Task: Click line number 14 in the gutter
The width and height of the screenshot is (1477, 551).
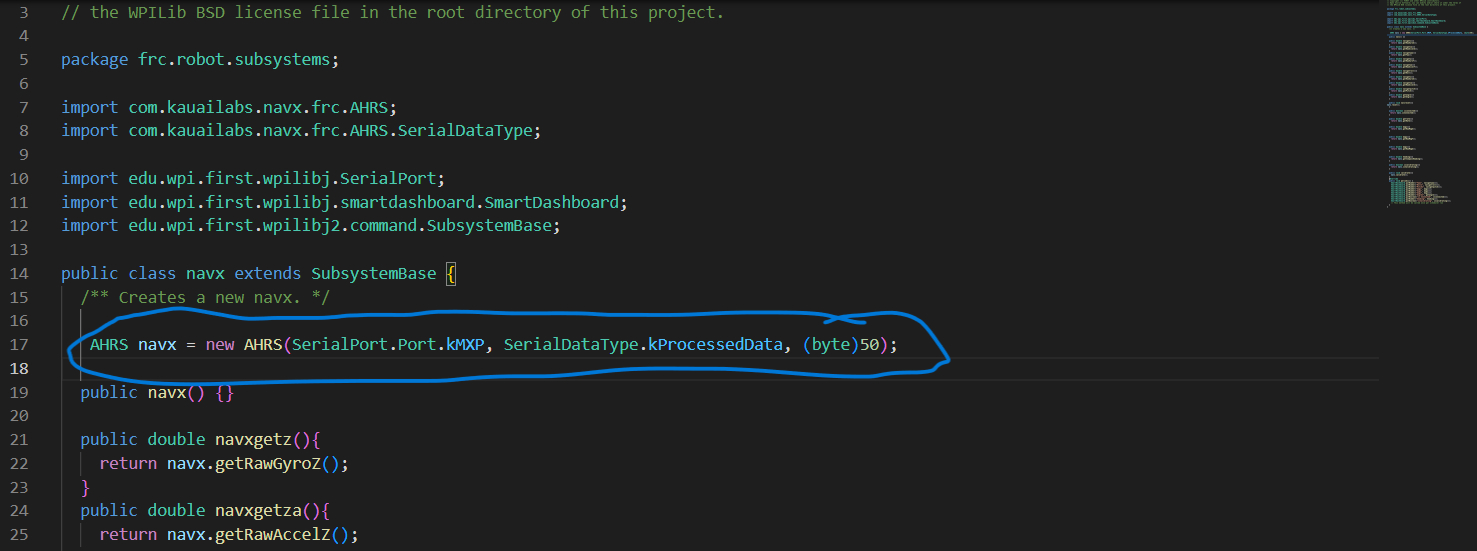Action: (18, 274)
